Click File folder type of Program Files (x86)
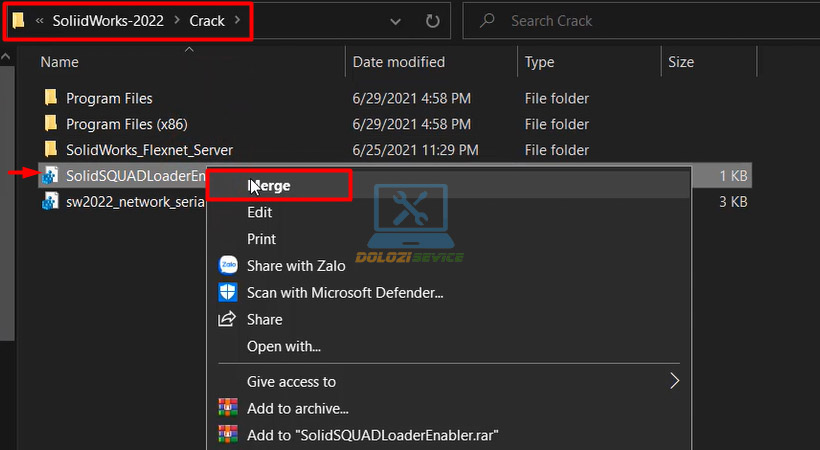This screenshot has height=450, width=820. (556, 125)
